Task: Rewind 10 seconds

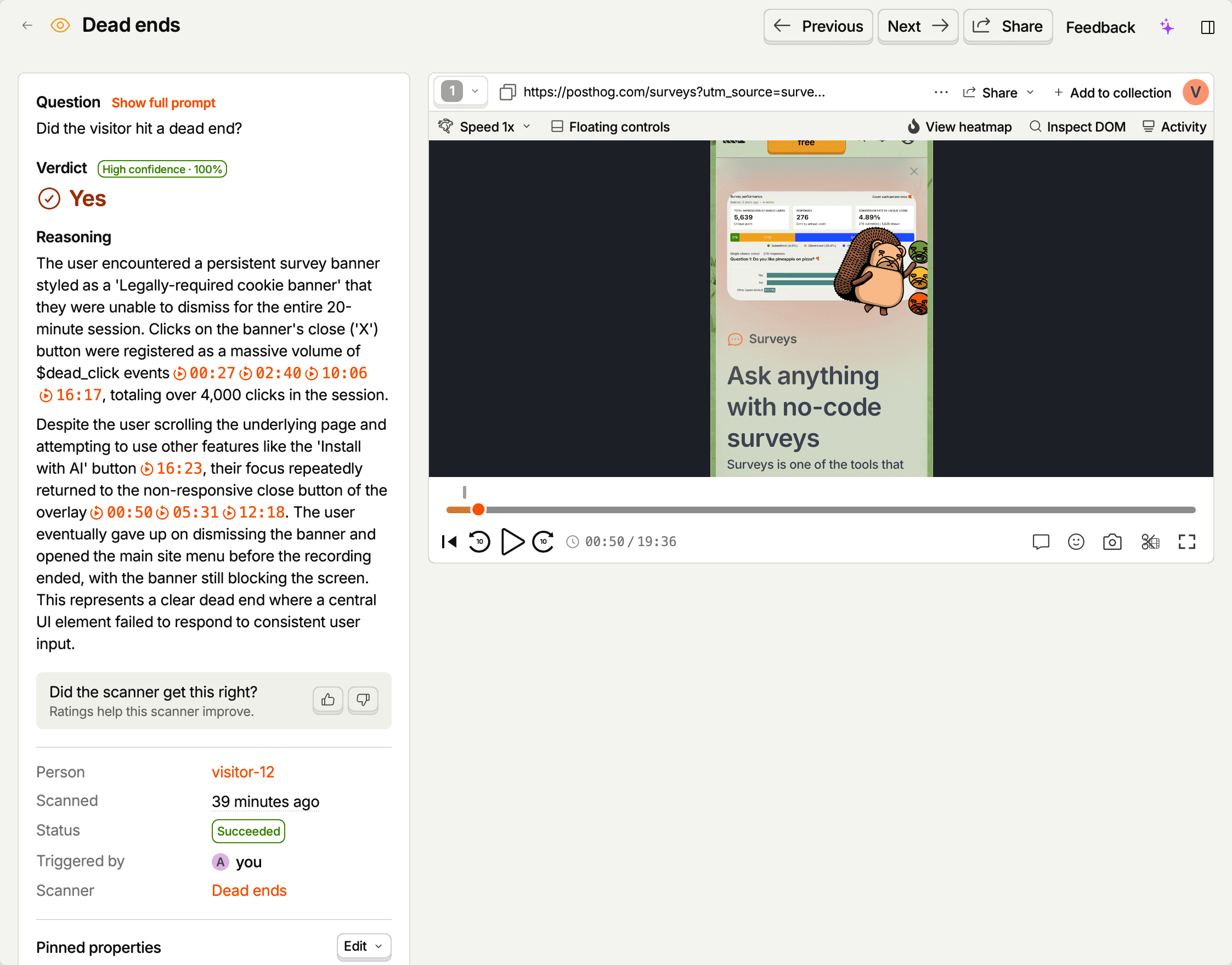Action: click(479, 542)
